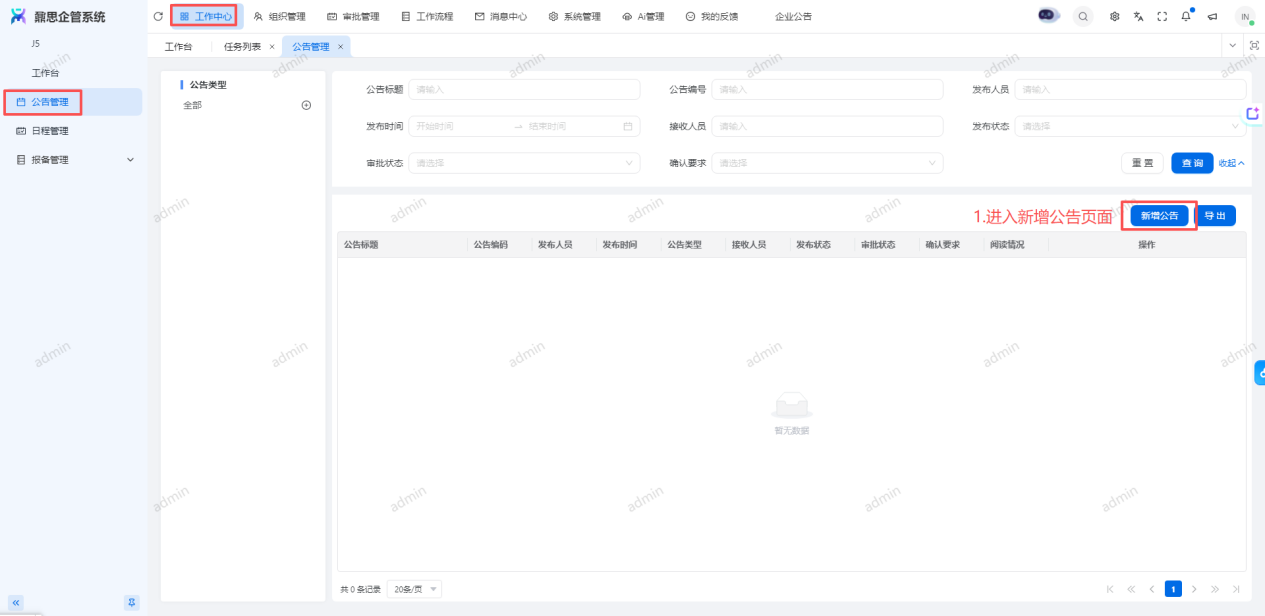Image resolution: width=1265 pixels, height=616 pixels.
Task: Collapse filters using 收起 link
Action: (x=1232, y=163)
